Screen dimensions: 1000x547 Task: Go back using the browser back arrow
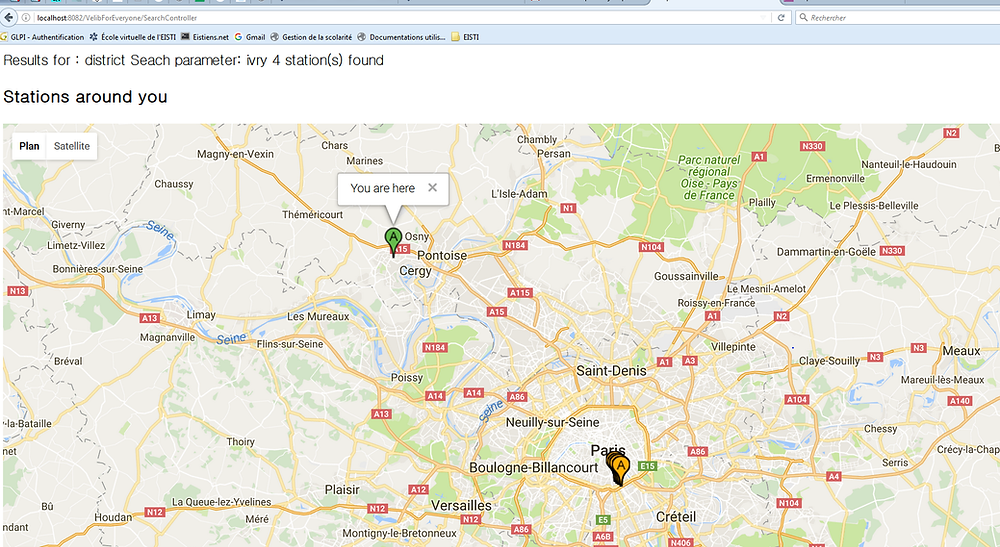pos(8,18)
